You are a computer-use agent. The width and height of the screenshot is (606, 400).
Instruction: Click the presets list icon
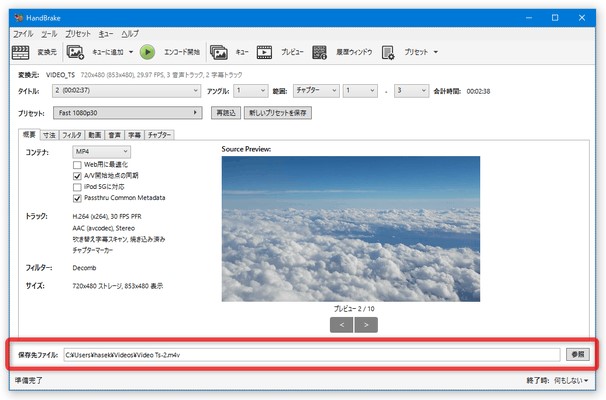(389, 52)
